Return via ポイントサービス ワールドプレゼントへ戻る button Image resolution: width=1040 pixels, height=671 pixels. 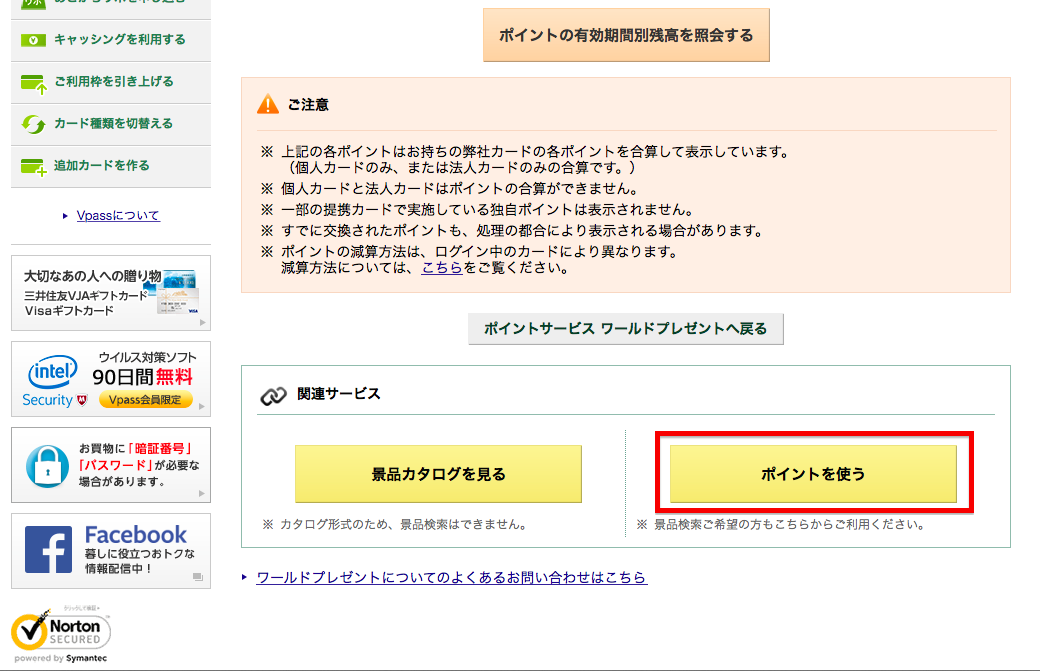[625, 329]
